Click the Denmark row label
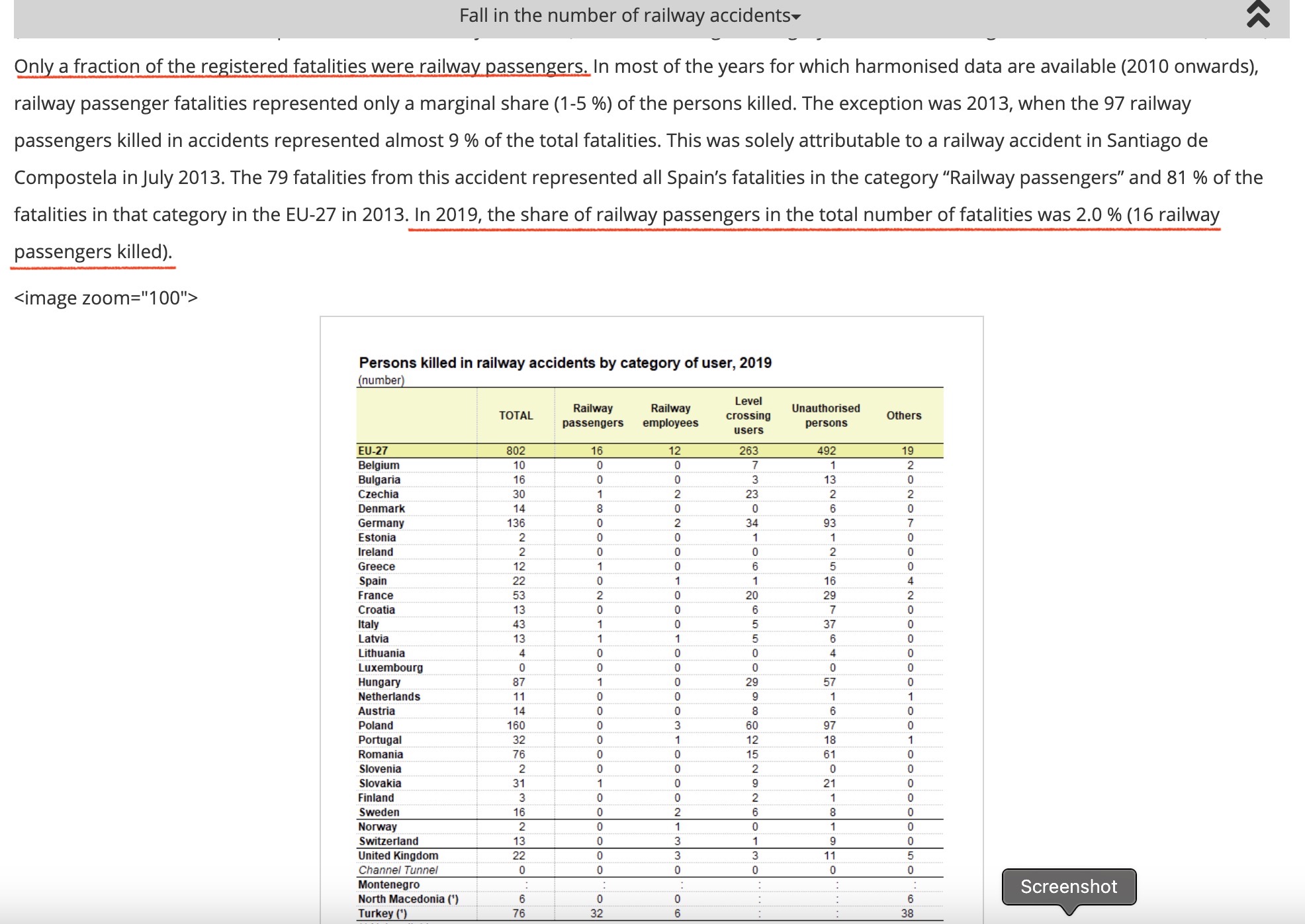Screen dimensions: 1305x924 [381, 509]
